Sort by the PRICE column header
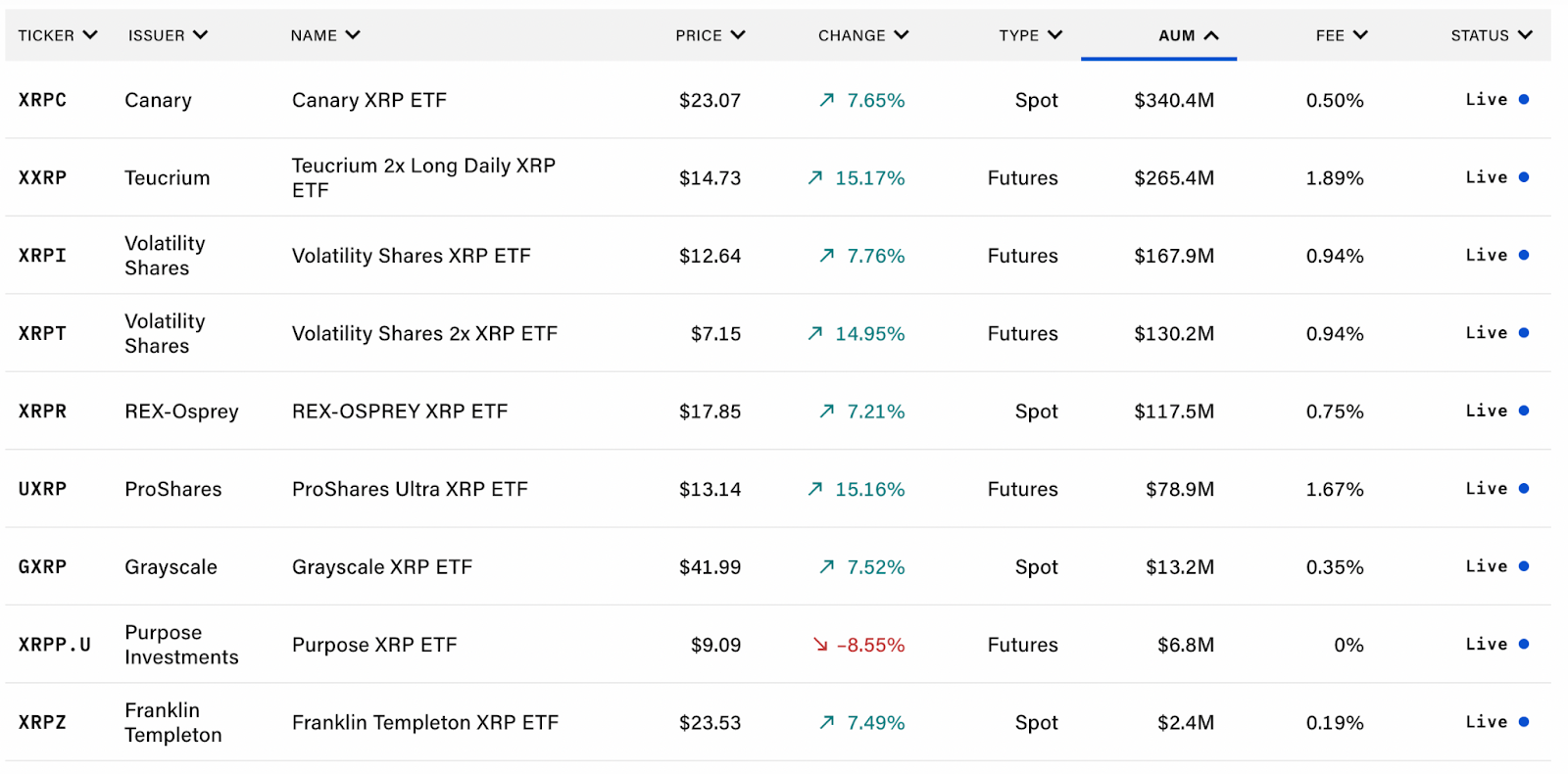The image size is (1568, 774). [710, 35]
